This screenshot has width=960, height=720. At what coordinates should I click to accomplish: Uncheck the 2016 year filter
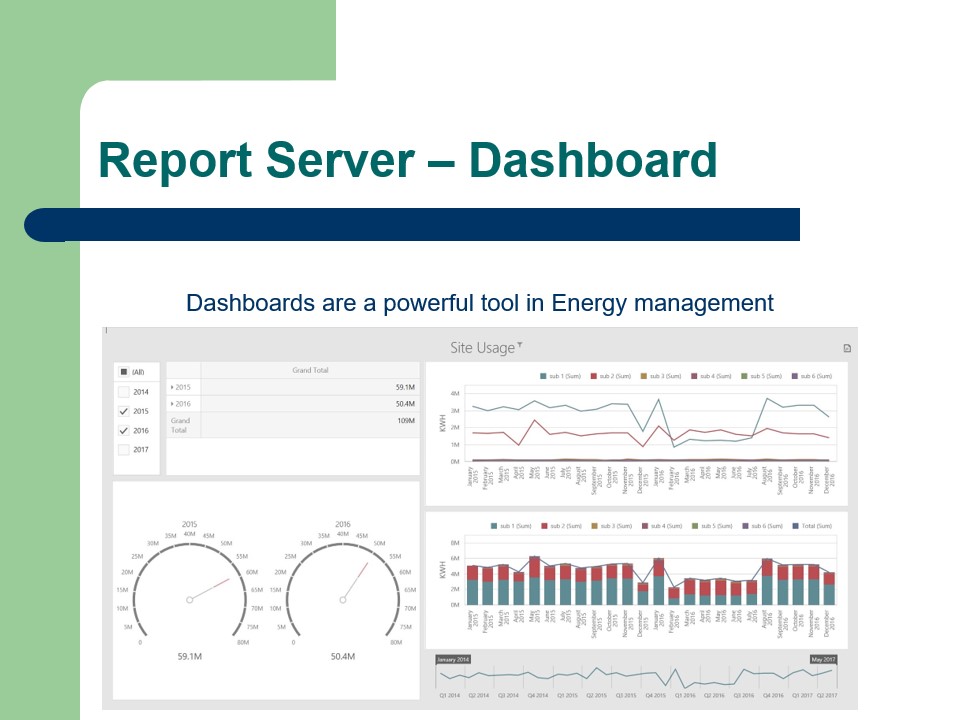click(124, 431)
